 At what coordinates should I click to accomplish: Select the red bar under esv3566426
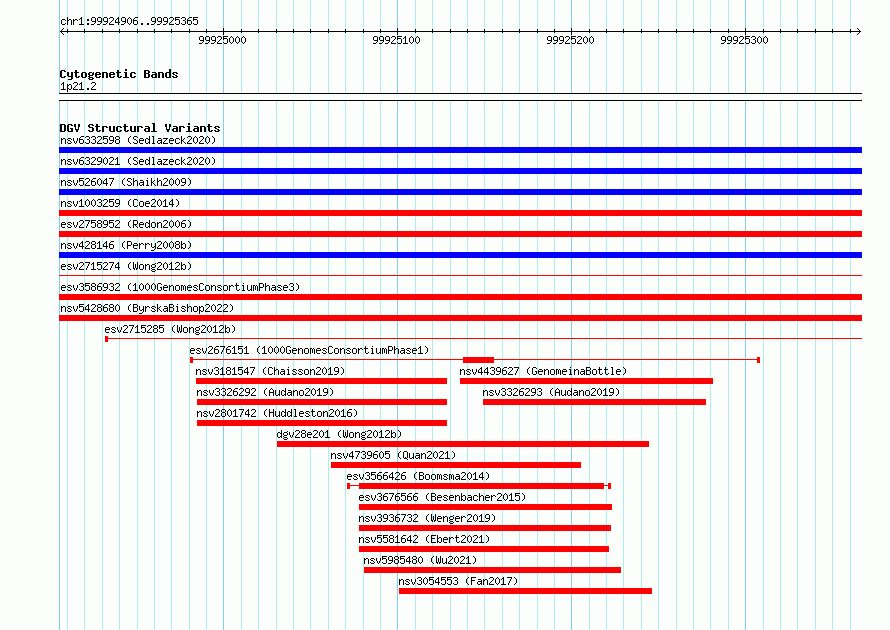[482, 486]
